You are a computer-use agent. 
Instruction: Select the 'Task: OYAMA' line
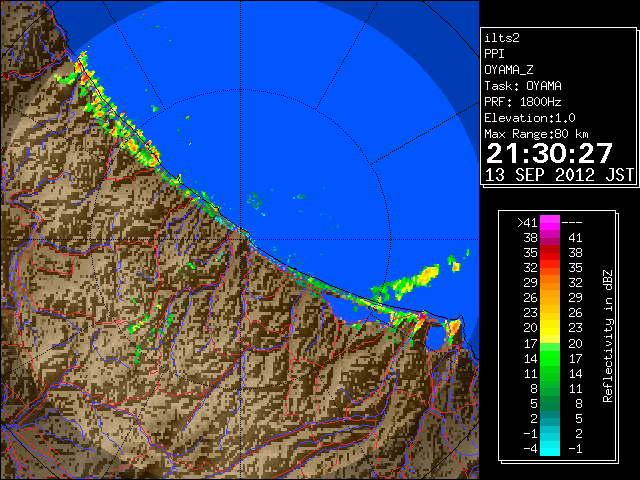pos(523,86)
